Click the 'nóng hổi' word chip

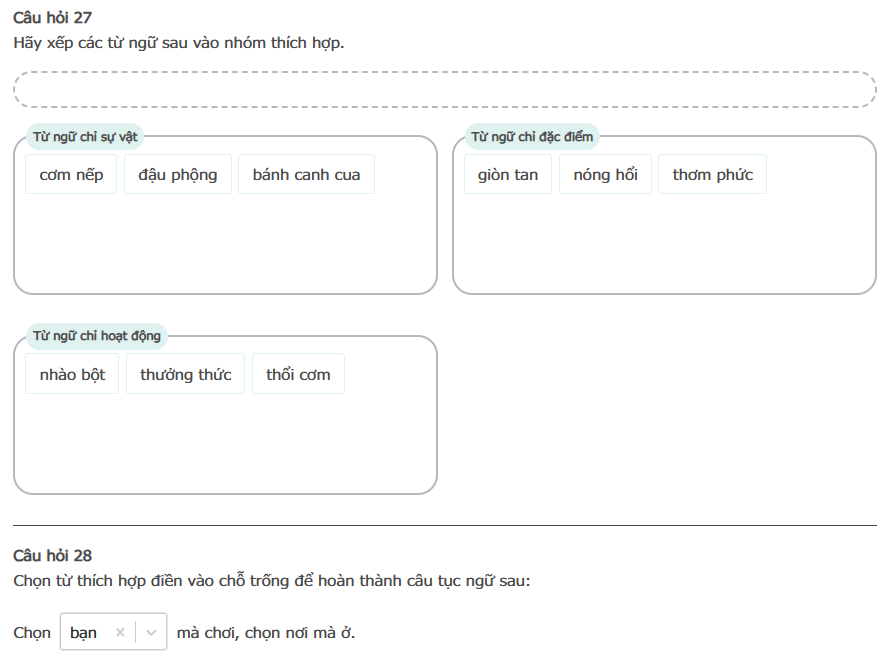[x=605, y=174]
